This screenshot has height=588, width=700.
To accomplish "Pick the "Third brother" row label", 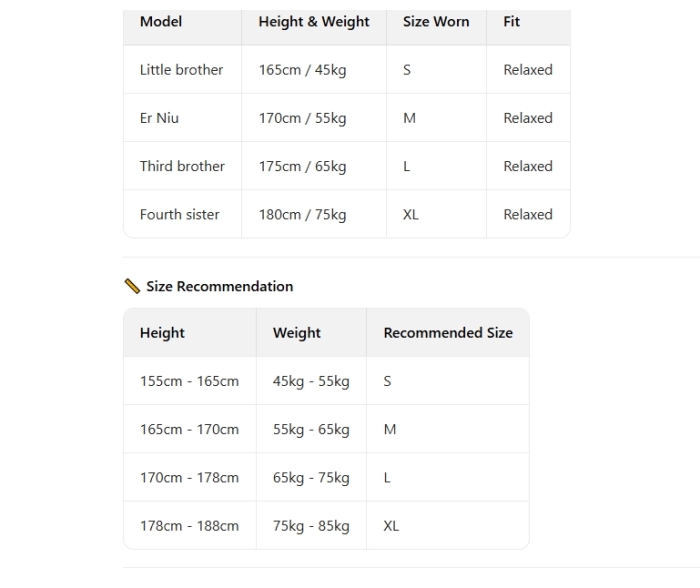I will [x=182, y=166].
